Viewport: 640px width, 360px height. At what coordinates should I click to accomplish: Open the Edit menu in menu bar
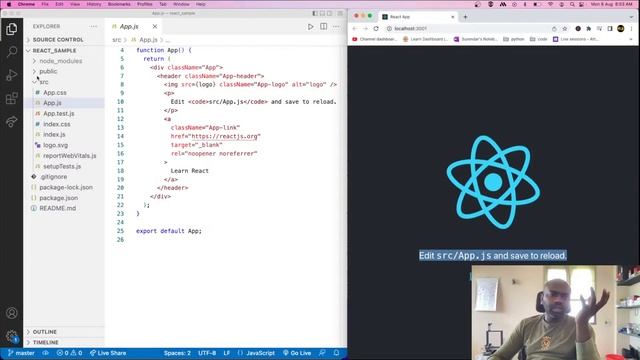[x=59, y=4]
